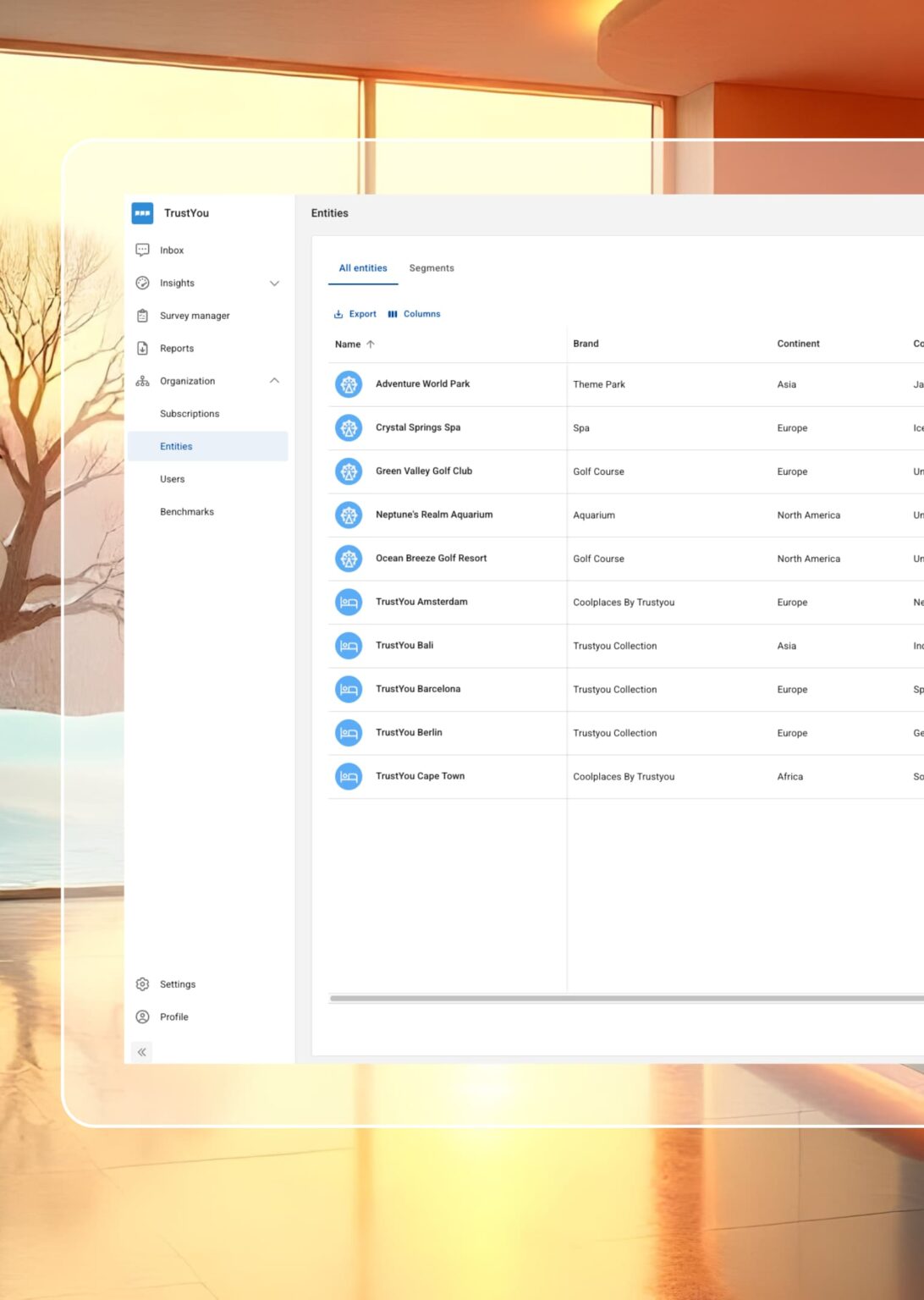Open the TrustYou Cape Town entity row
Image resolution: width=924 pixels, height=1300 pixels.
[421, 776]
